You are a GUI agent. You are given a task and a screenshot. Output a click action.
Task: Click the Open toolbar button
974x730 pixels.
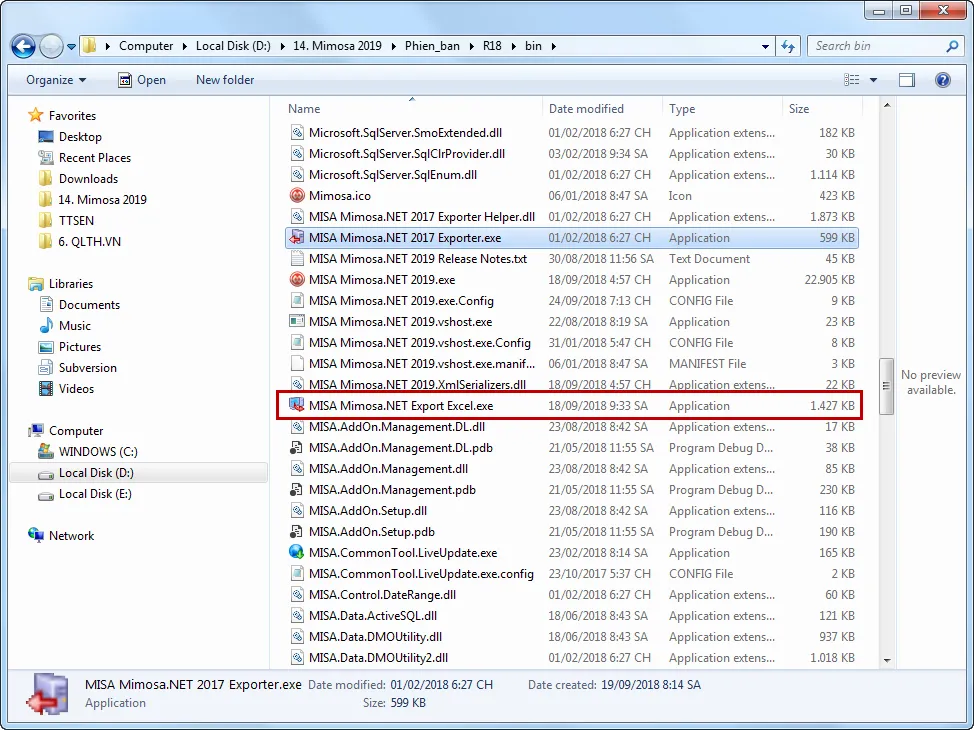pos(142,80)
